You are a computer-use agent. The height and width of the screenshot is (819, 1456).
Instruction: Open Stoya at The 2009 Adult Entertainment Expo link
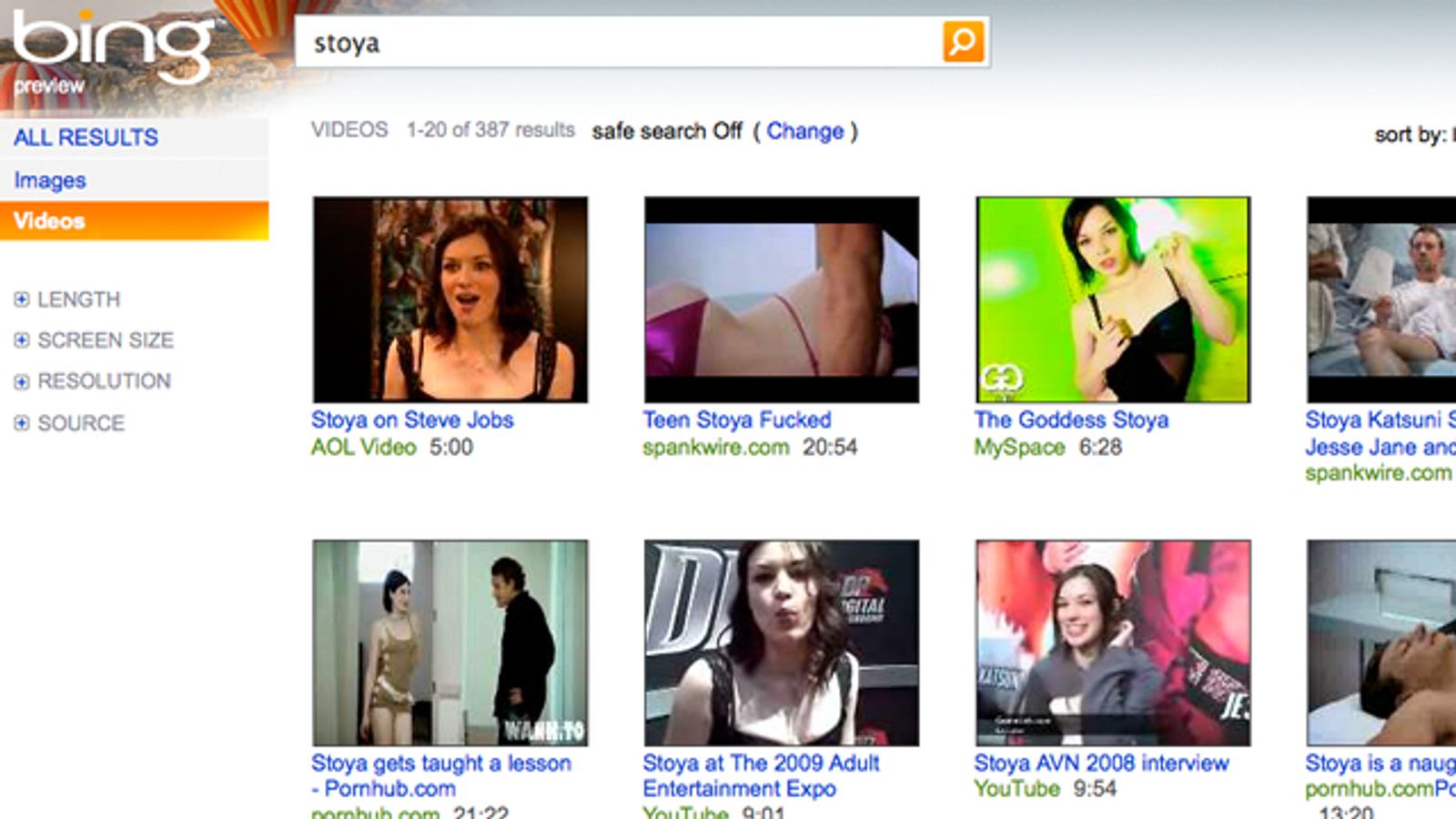pyautogui.click(x=761, y=775)
